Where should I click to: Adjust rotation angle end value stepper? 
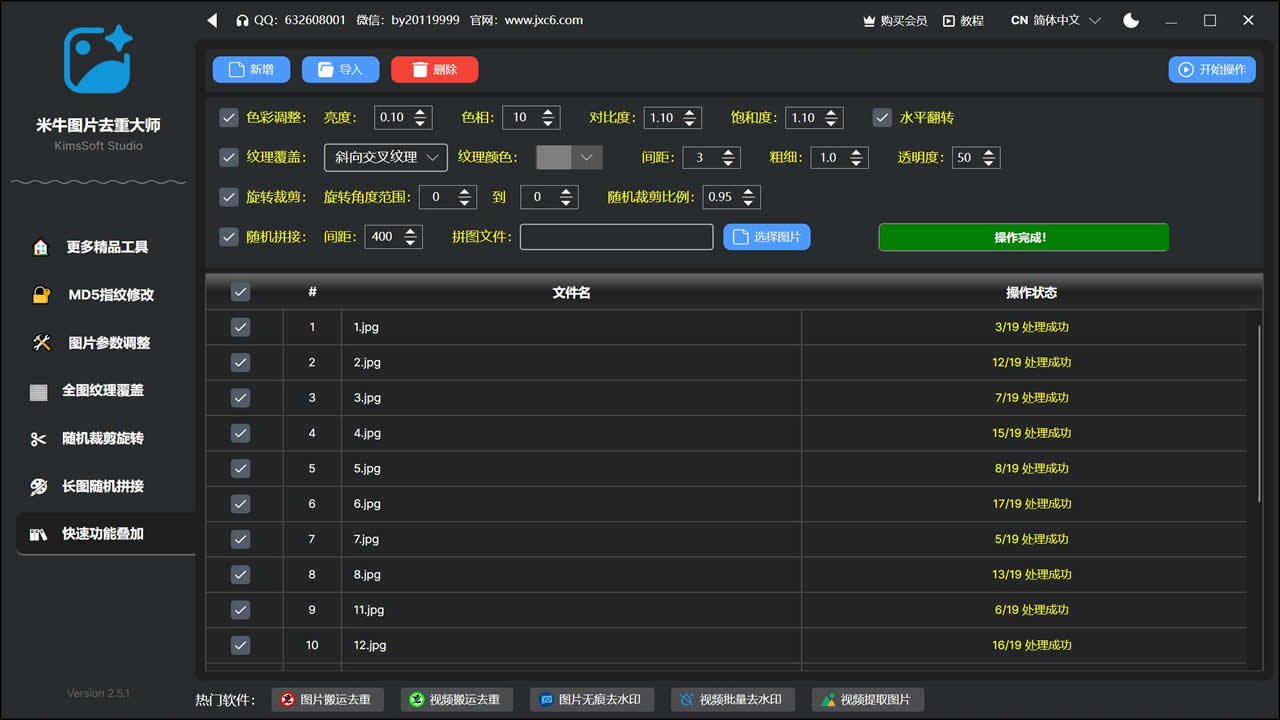coord(567,197)
